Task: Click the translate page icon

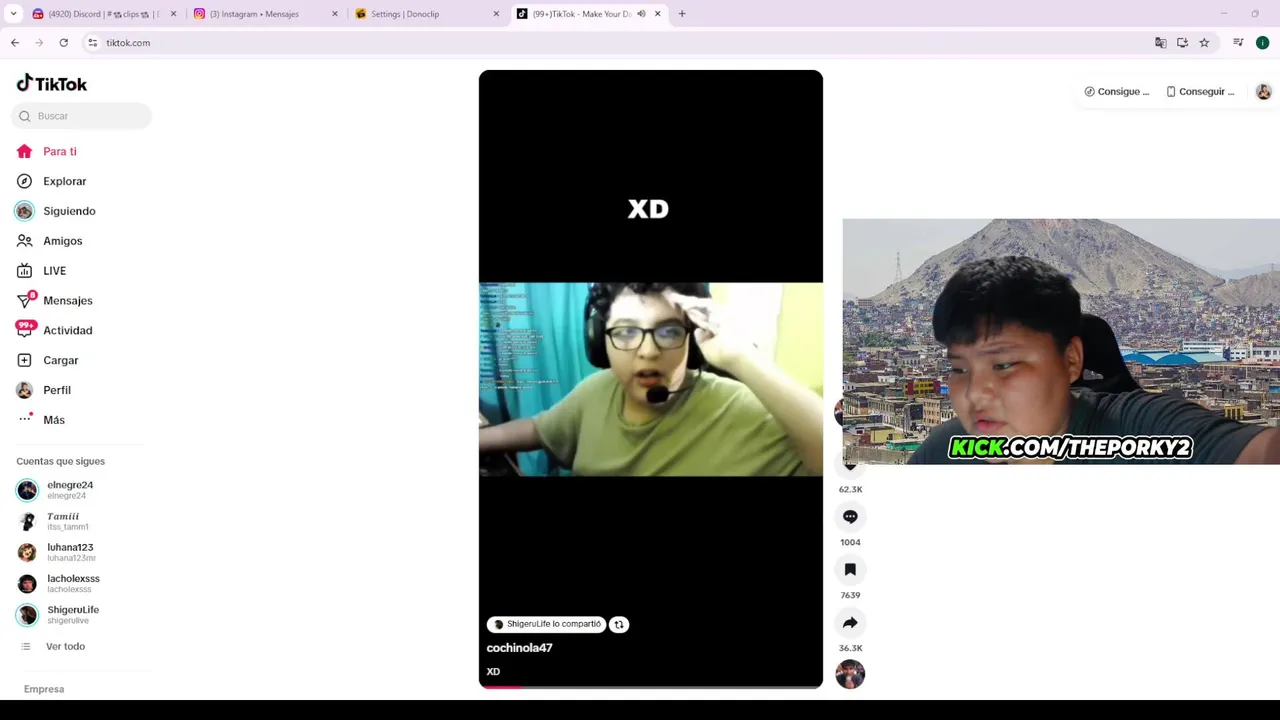Action: pos(1160,43)
